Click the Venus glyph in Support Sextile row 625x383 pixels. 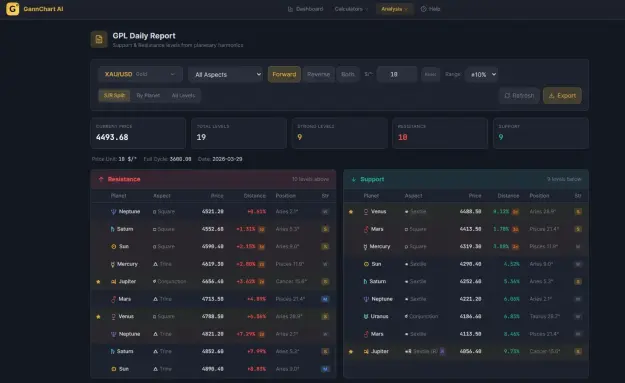[366, 212]
